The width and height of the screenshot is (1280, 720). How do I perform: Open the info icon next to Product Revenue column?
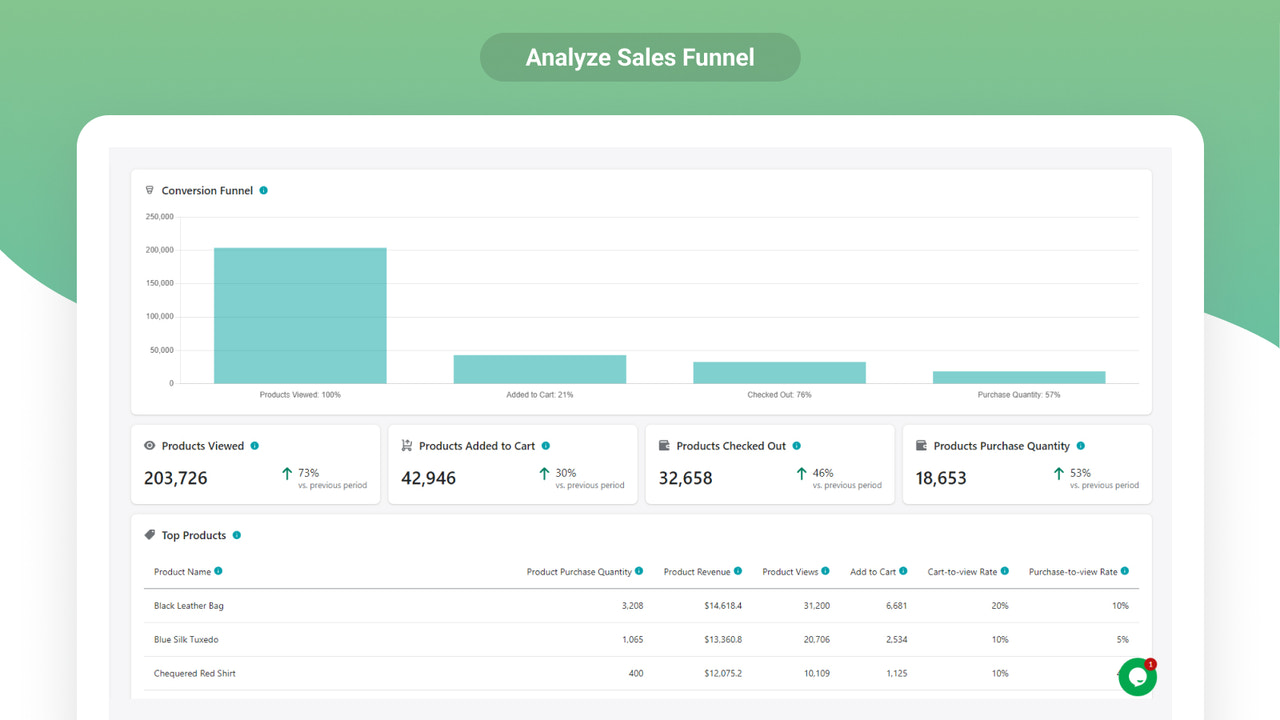pyautogui.click(x=740, y=571)
